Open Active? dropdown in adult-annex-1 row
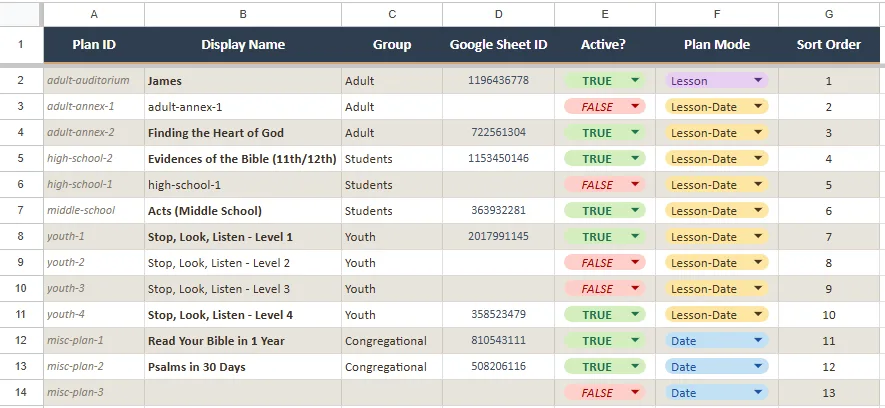This screenshot has height=408, width=885. pos(604,107)
